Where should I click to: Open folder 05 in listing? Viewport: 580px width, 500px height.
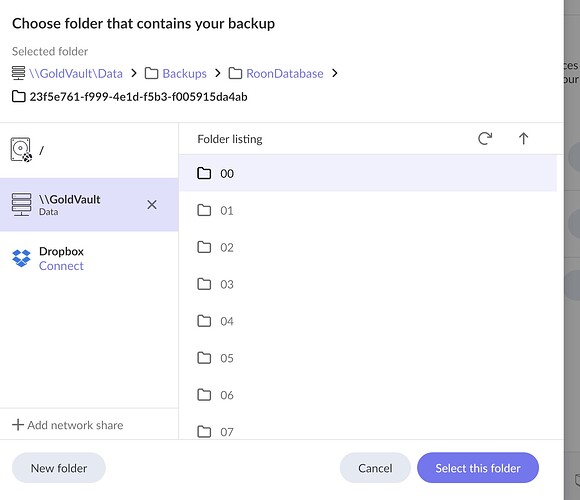pos(368,358)
